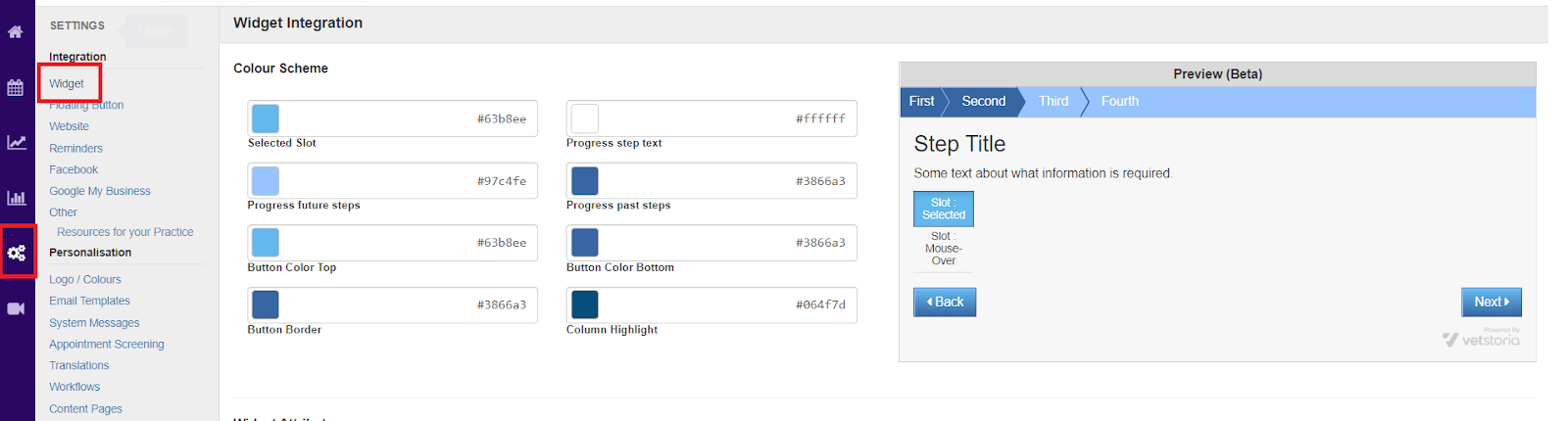Screen dimensions: 1568x421
Task: Open Floating Button settings
Action: tap(86, 105)
